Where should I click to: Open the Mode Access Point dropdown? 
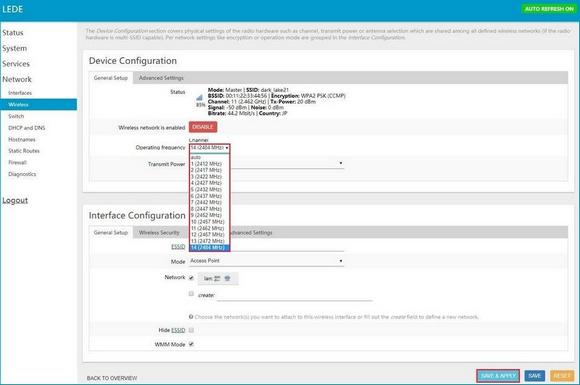click(x=266, y=261)
